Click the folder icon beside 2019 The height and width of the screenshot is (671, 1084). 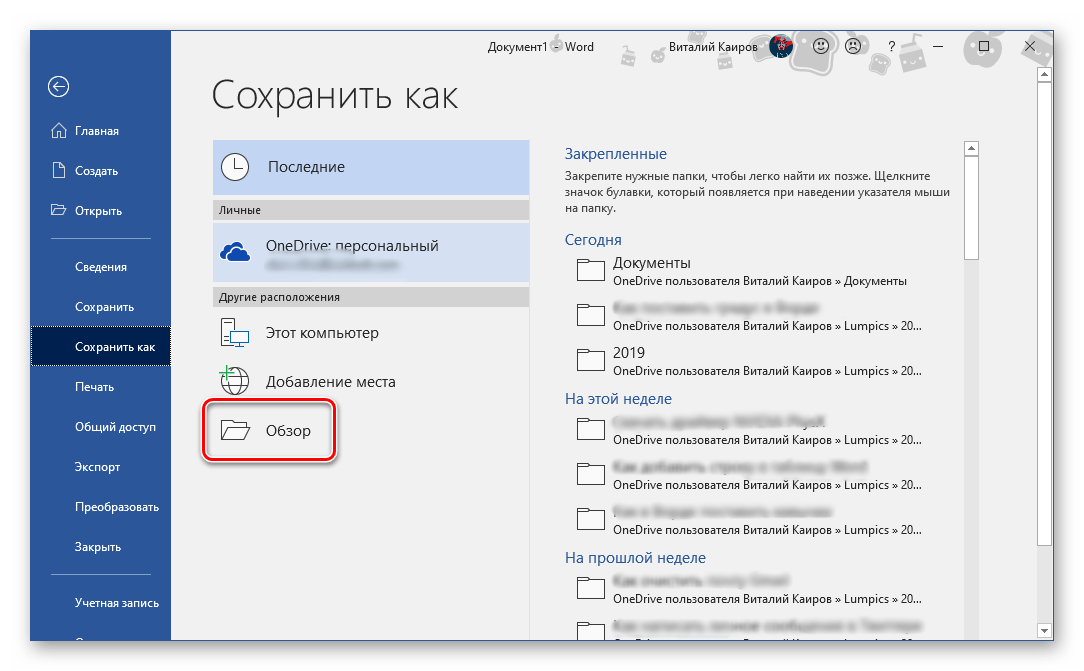click(591, 359)
